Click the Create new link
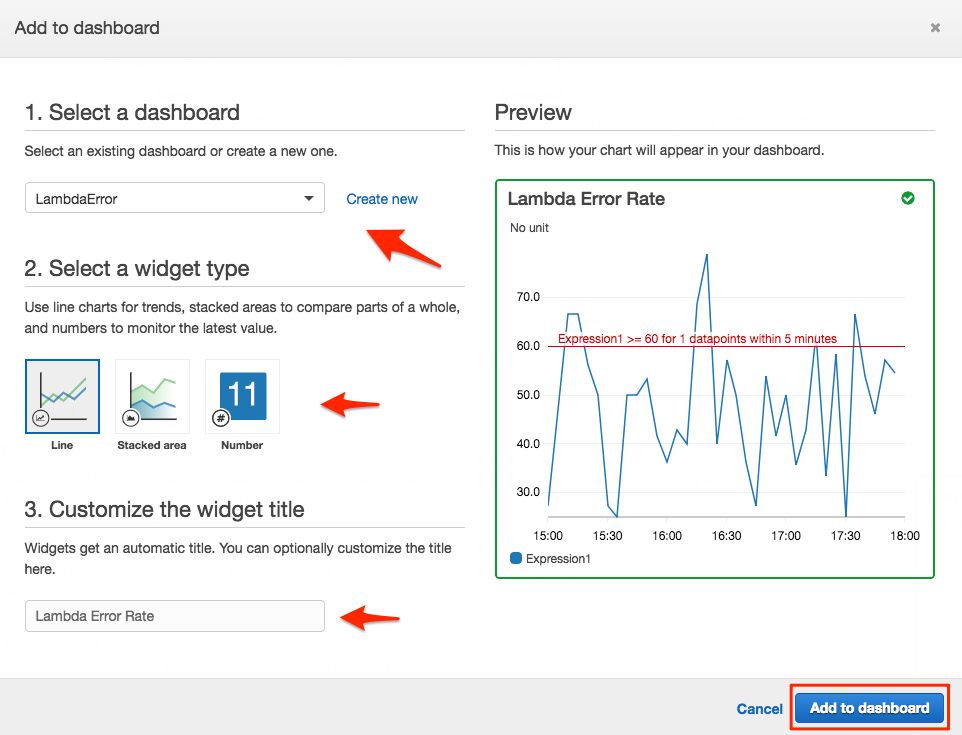The image size is (962, 735). 382,199
